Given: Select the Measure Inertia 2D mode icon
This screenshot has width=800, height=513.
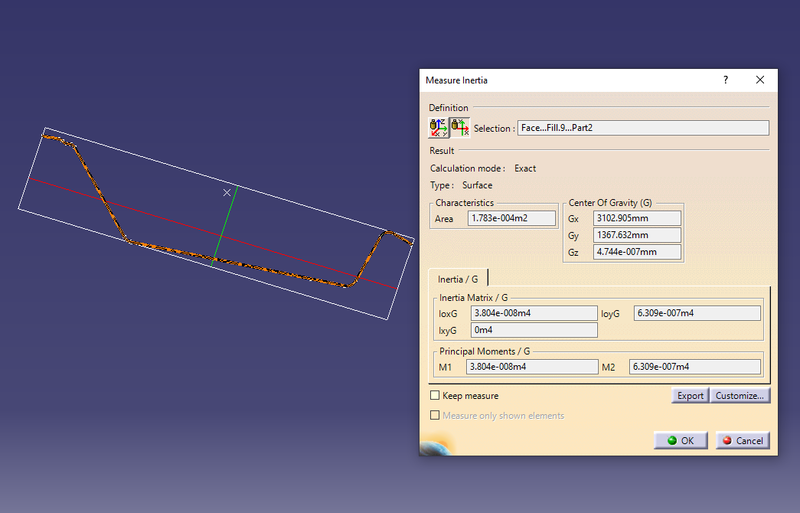Looking at the screenshot, I should pyautogui.click(x=459, y=127).
